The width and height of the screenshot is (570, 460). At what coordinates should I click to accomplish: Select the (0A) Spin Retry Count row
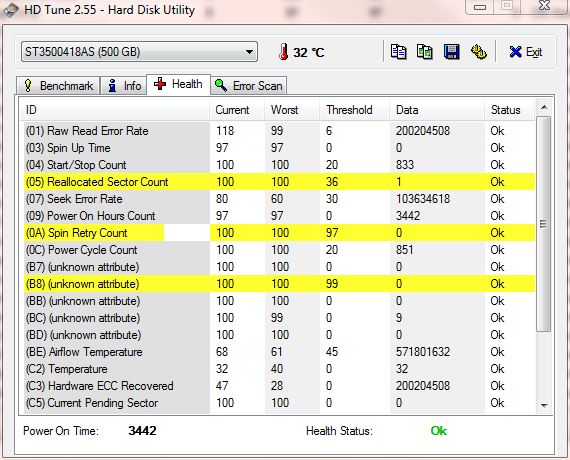[x=279, y=233]
